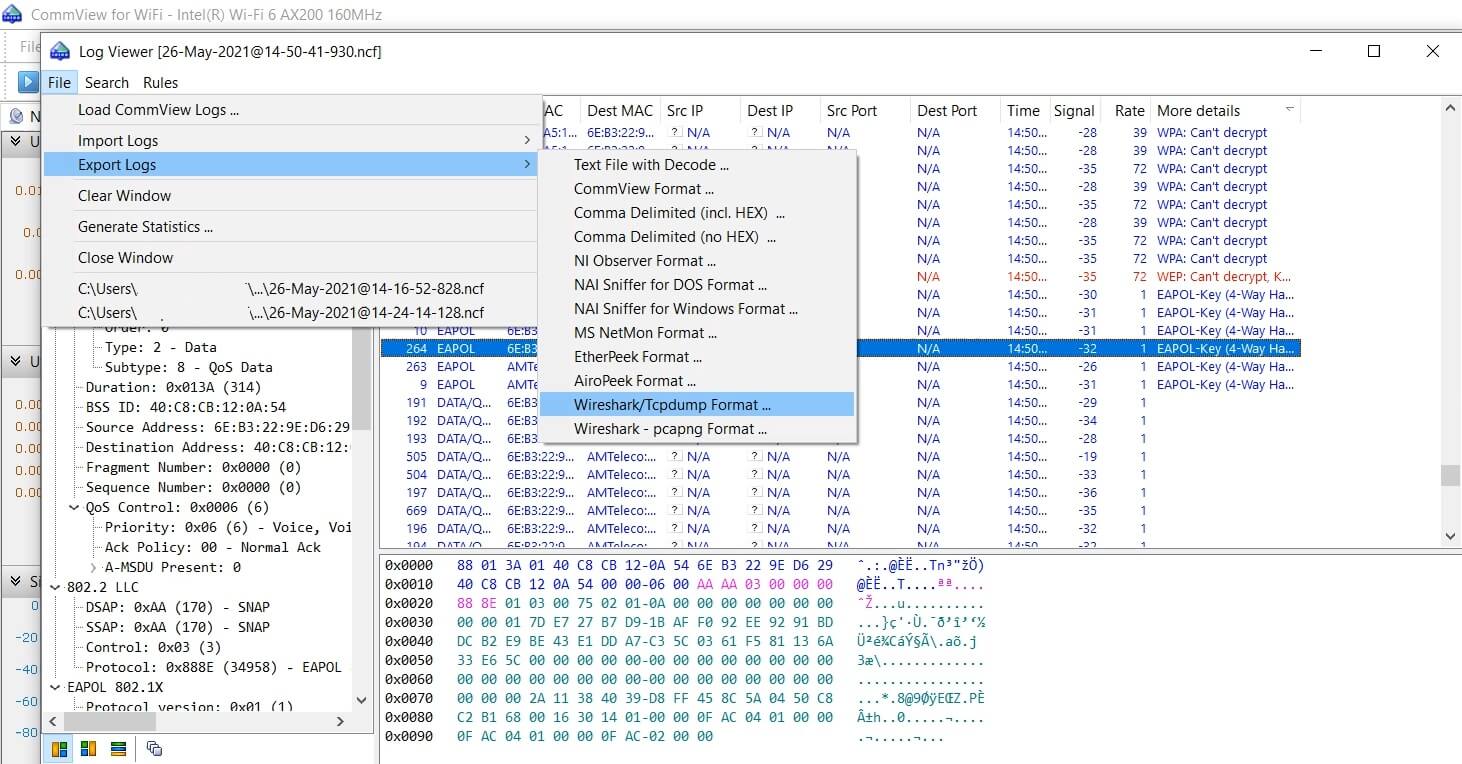Collapse the QoS Control tree node
The image size is (1462, 764).
click(x=74, y=507)
